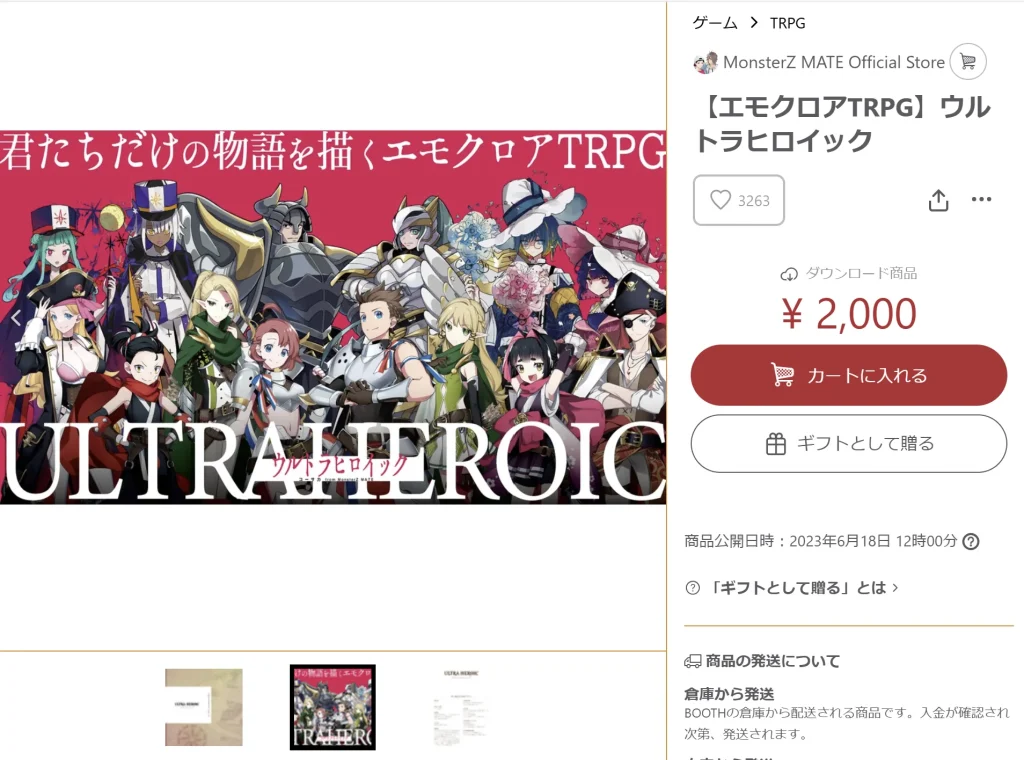This screenshot has width=1024, height=760.
Task: Select the red ULTRA HEROIC artwork thumbnail
Action: pyautogui.click(x=333, y=707)
